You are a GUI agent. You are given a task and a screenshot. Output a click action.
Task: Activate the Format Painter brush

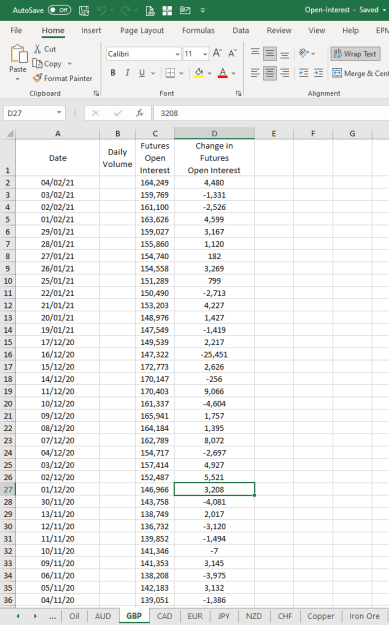pos(63,78)
